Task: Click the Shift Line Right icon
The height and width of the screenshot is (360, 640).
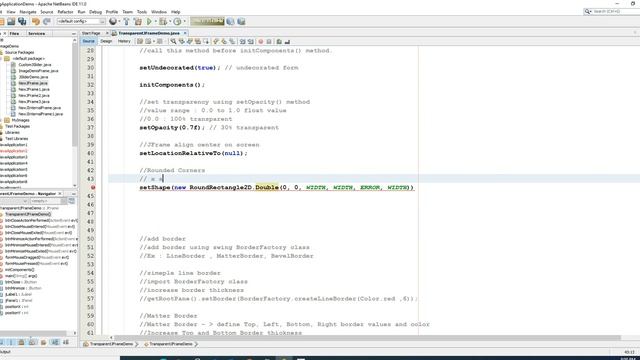Action: (x=251, y=41)
